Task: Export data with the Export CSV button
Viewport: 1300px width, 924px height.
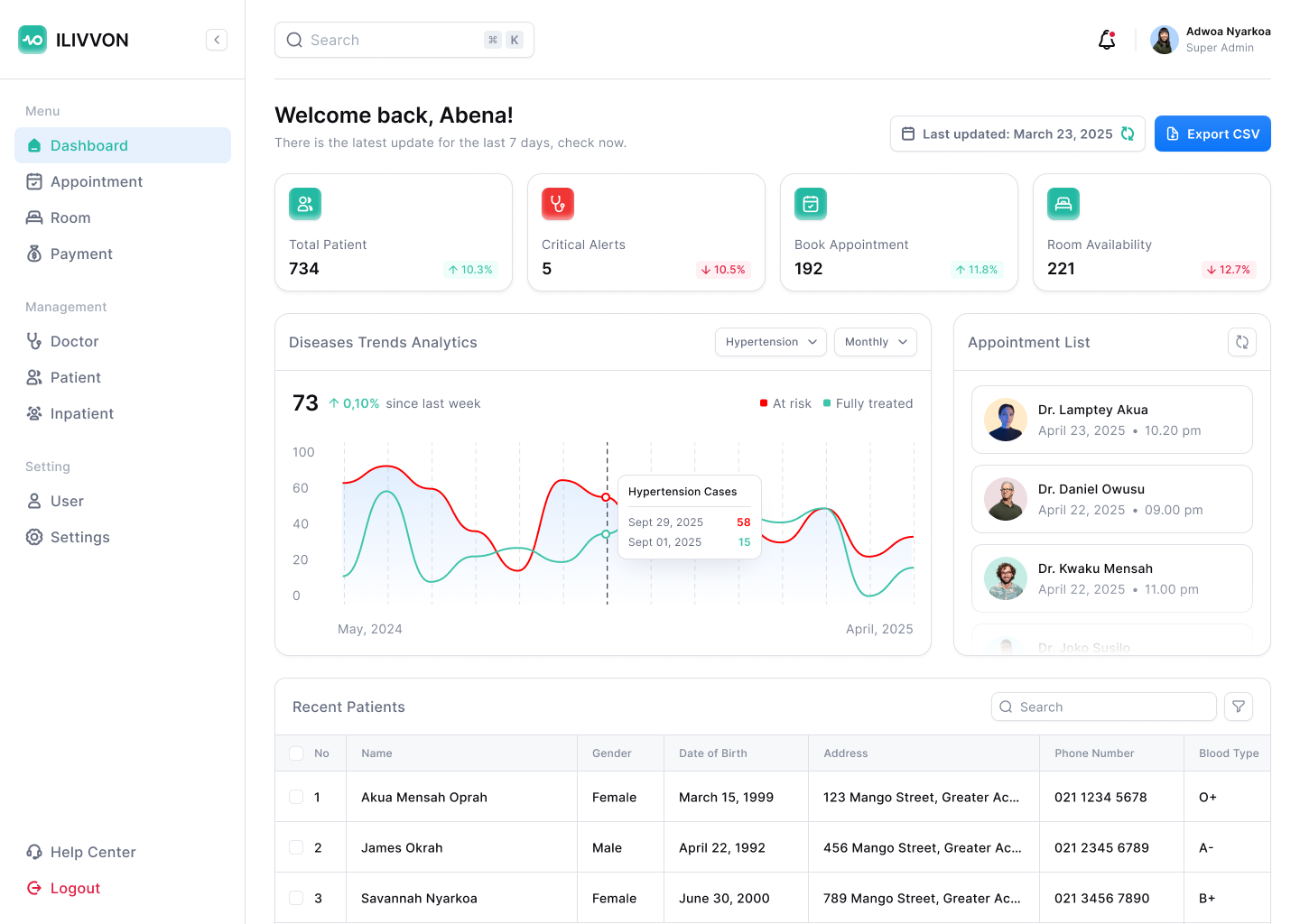Action: [1212, 134]
